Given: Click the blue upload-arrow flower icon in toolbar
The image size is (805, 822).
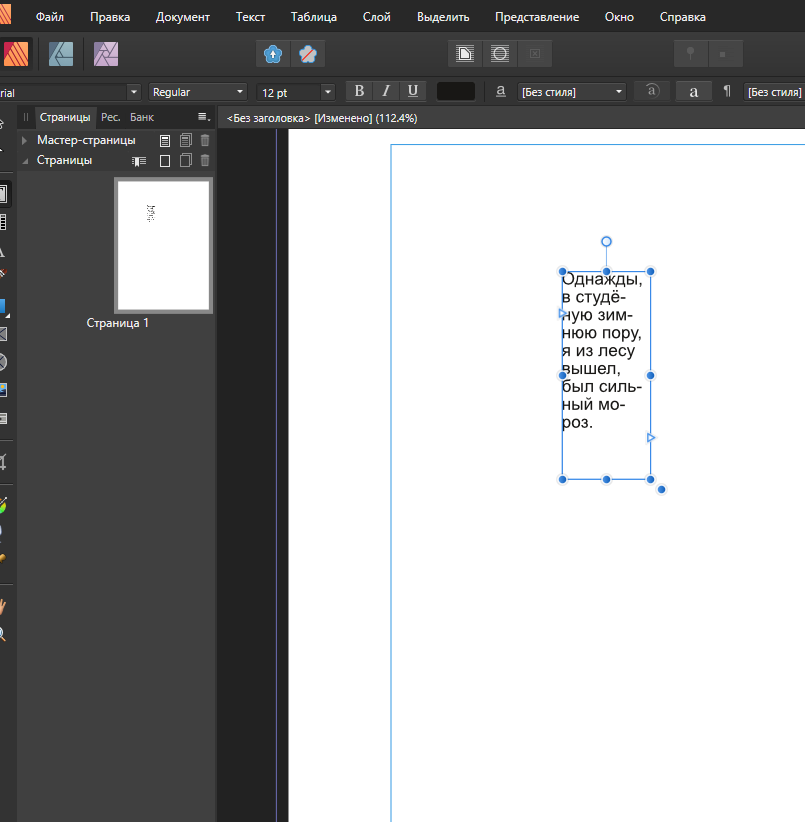Looking at the screenshot, I should (x=273, y=54).
